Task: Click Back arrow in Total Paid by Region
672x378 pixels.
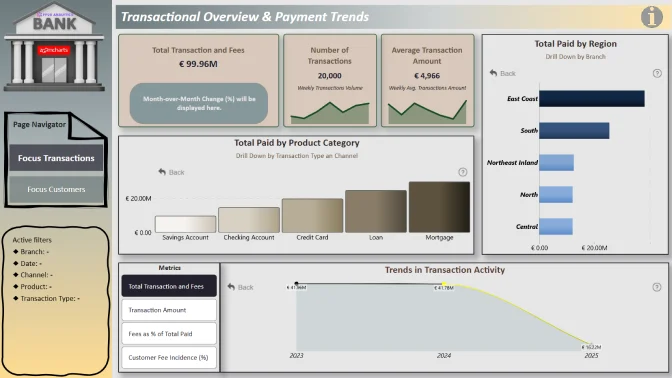Action: tap(502, 73)
